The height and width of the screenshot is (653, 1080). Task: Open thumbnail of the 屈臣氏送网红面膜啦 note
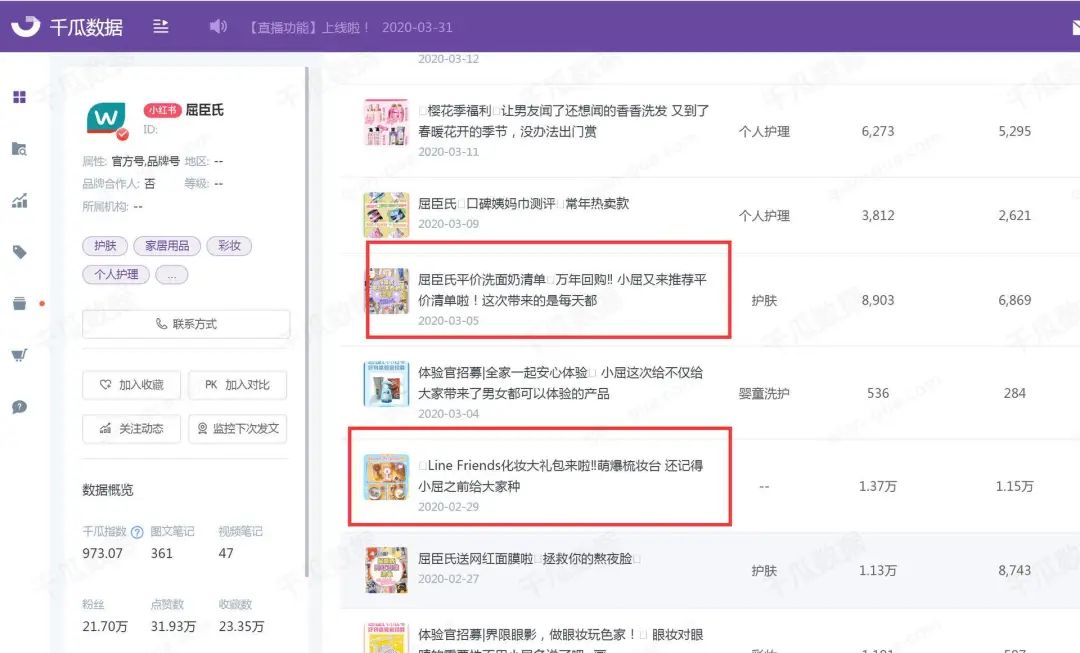point(386,570)
